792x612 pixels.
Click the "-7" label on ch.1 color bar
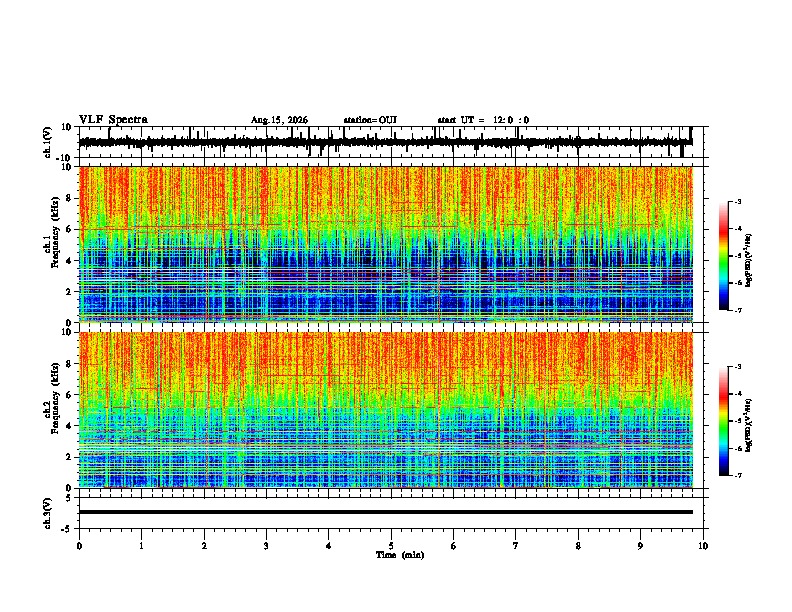click(738, 311)
